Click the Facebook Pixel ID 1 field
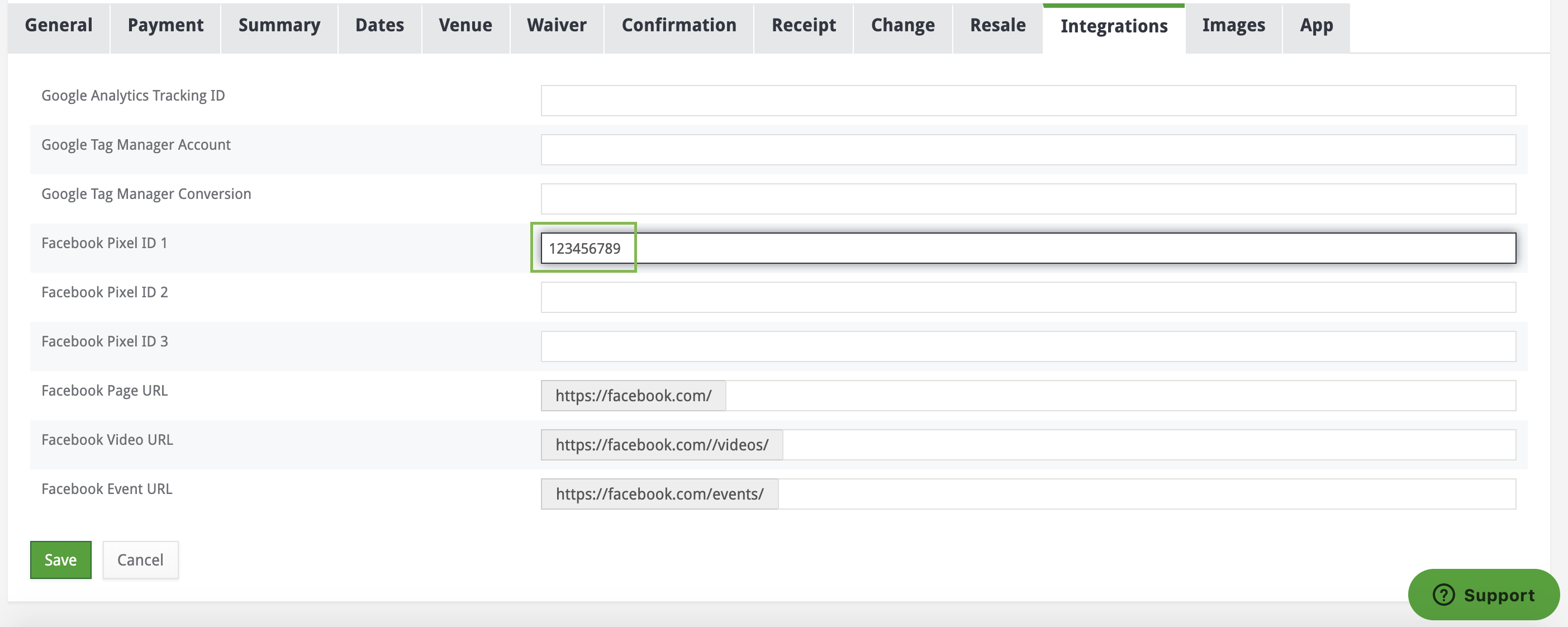 1028,248
